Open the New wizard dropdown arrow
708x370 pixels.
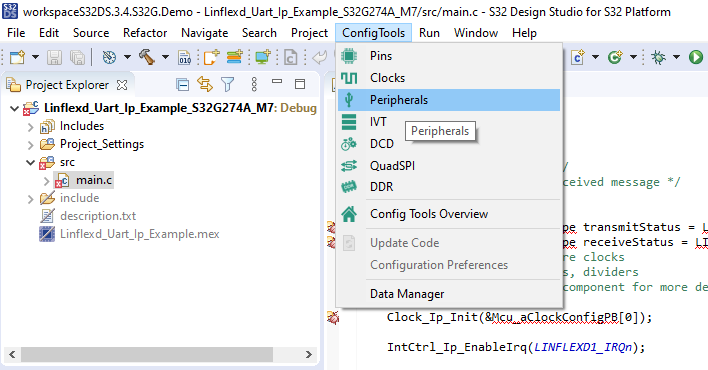[x=35, y=57]
